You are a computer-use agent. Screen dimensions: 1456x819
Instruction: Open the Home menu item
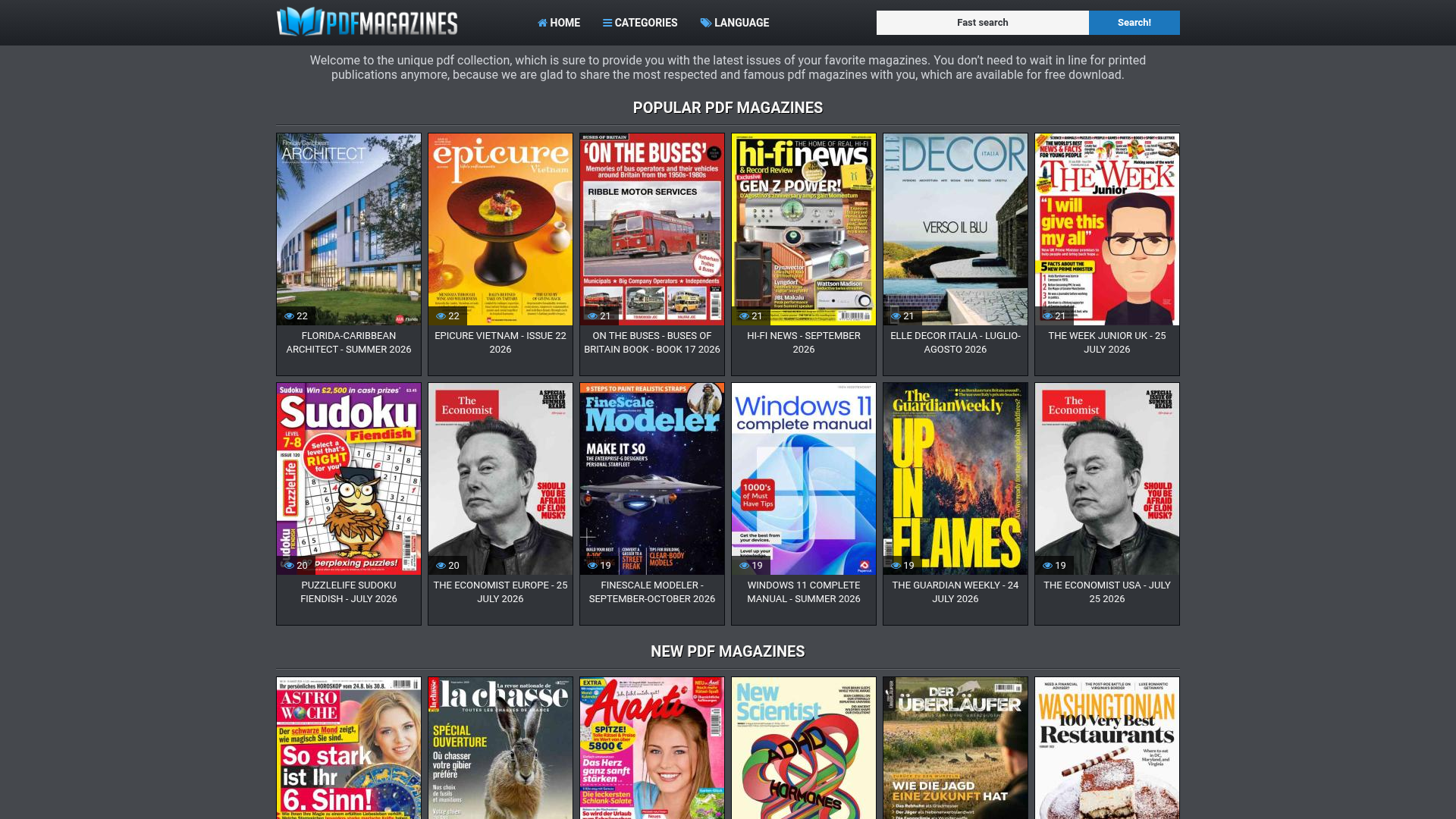click(559, 23)
